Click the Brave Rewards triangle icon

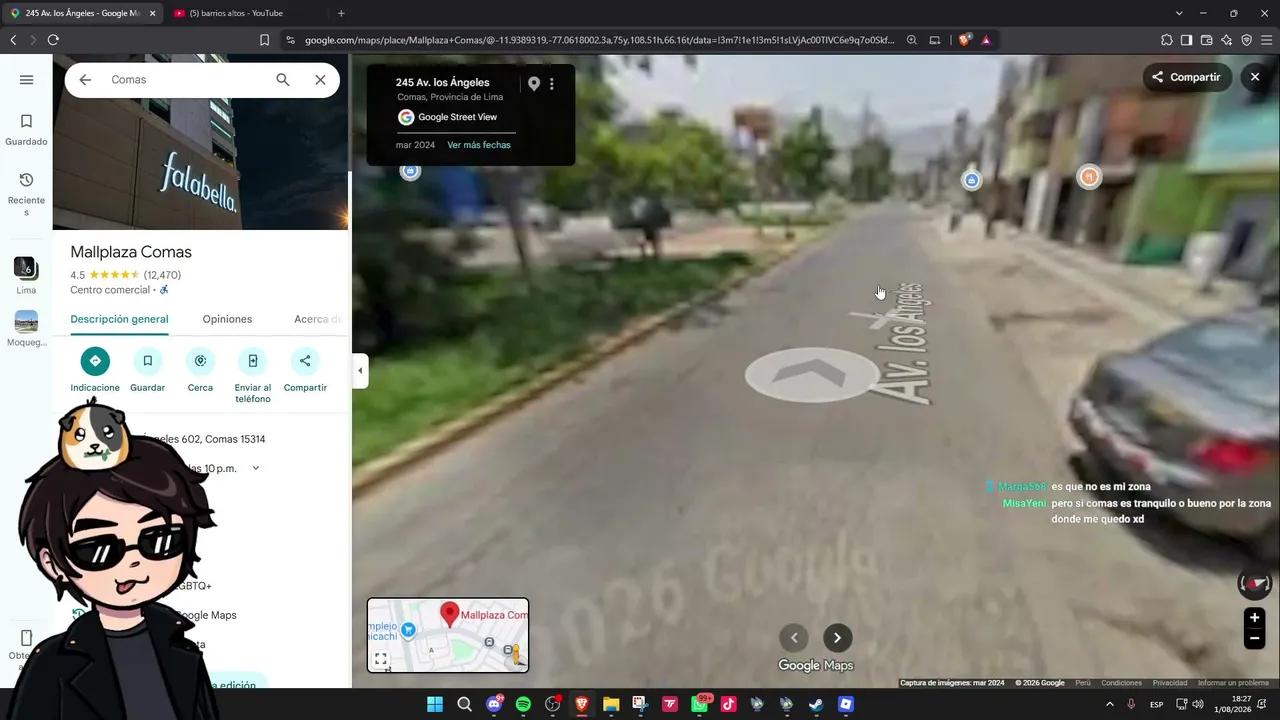(986, 40)
